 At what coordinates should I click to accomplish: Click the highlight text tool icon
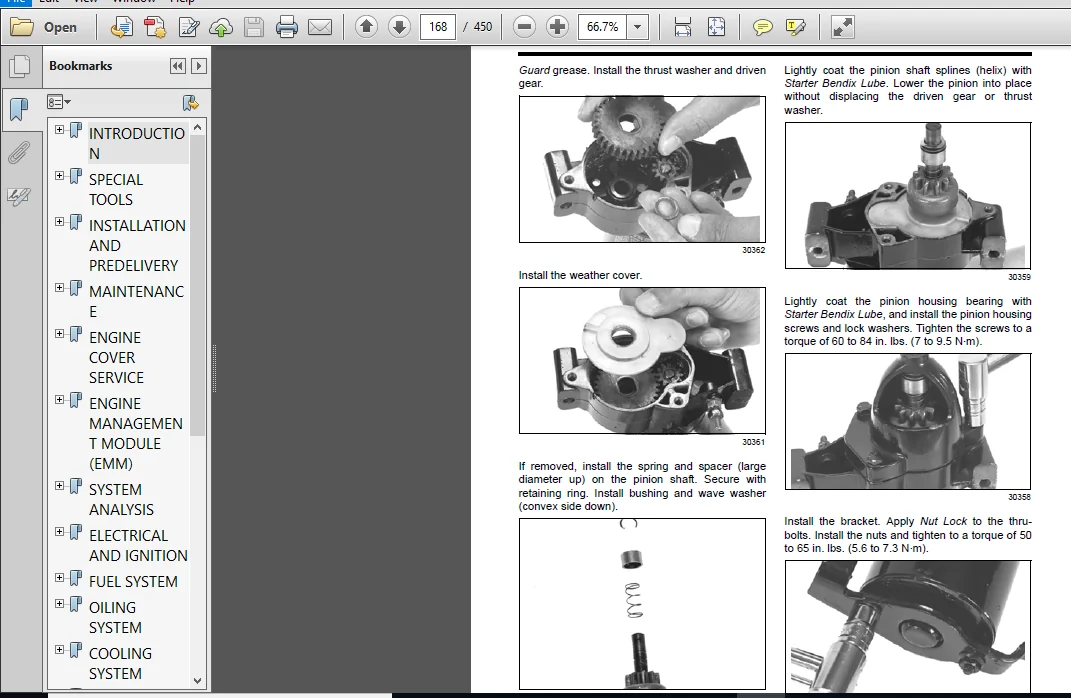[x=796, y=27]
